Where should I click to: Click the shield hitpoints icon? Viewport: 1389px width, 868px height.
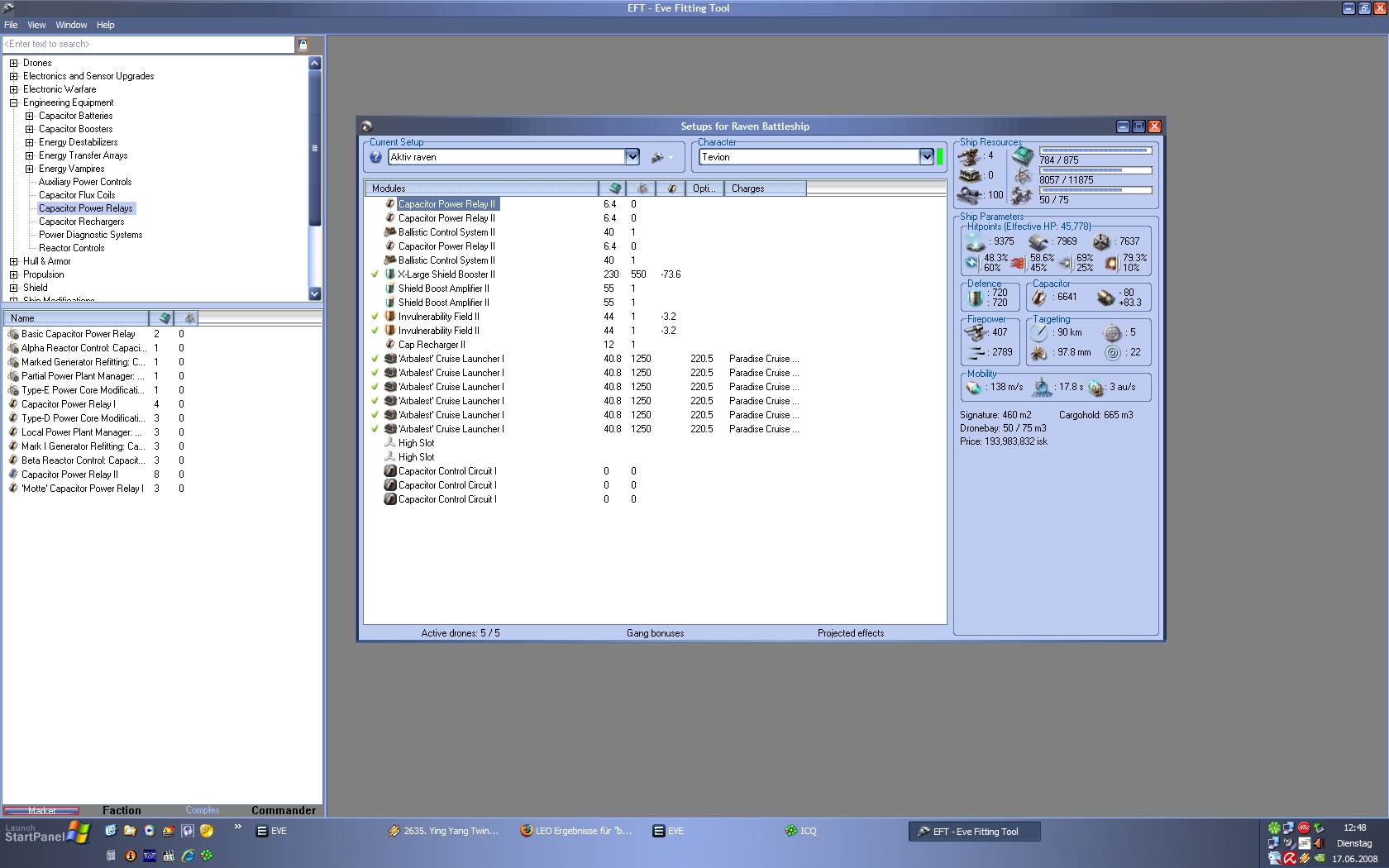(976, 242)
